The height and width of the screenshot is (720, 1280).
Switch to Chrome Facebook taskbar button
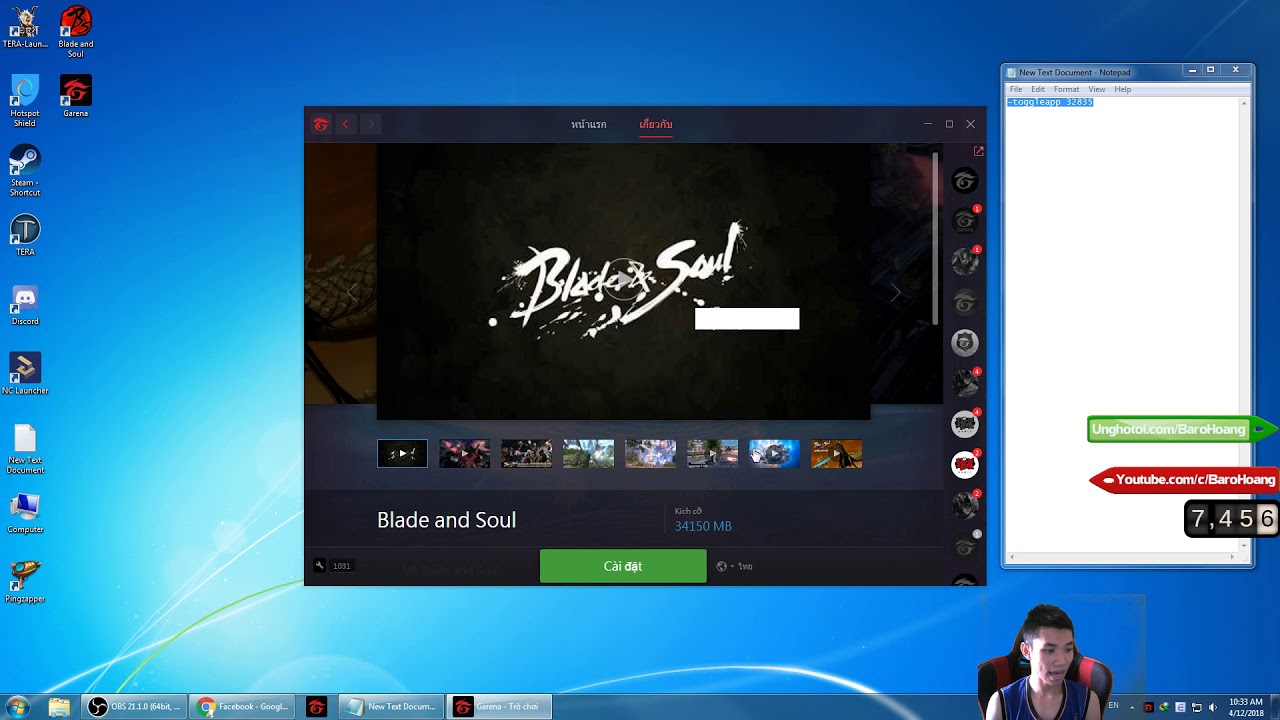243,707
